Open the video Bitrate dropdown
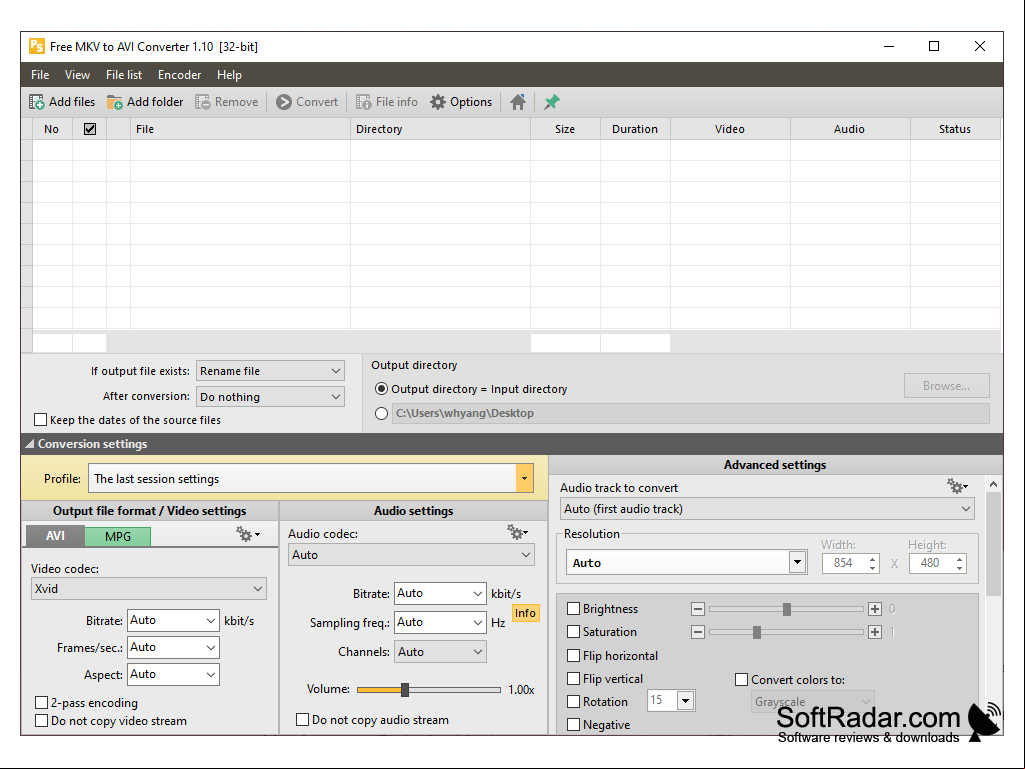 click(x=173, y=621)
